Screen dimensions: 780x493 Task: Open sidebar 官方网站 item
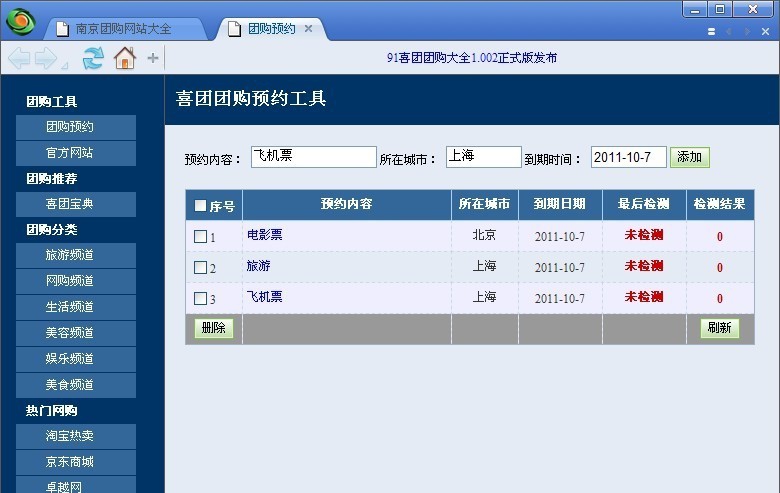(x=76, y=153)
